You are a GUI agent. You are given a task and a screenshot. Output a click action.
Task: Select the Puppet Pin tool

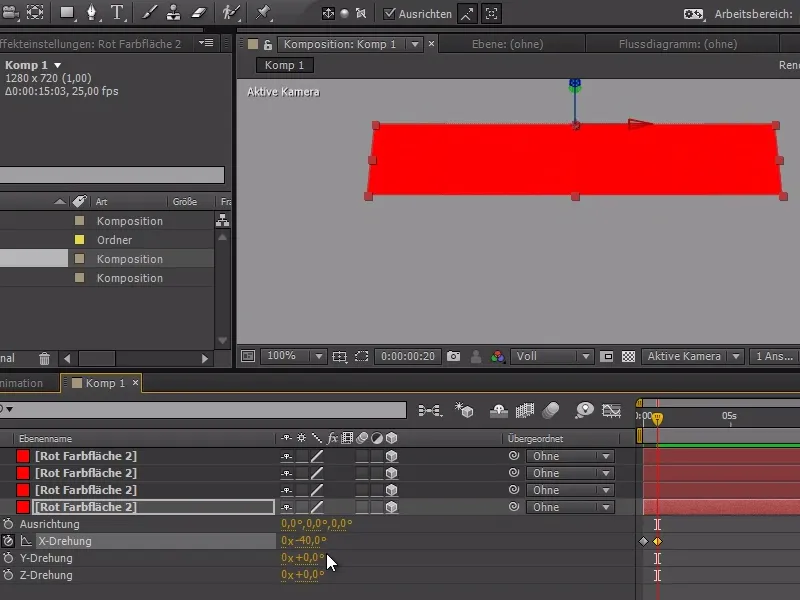(263, 13)
